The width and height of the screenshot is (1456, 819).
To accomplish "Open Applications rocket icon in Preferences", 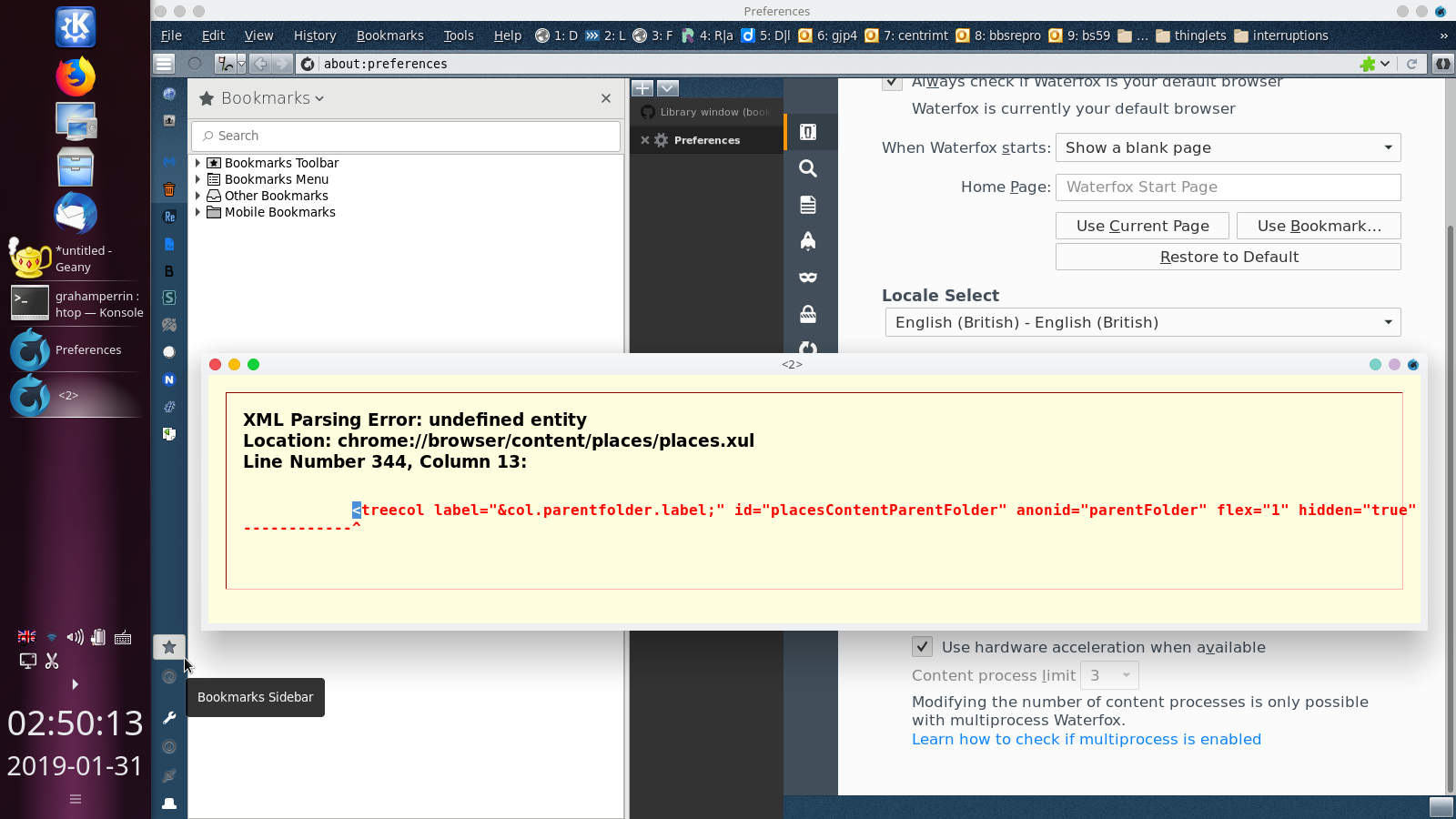I will click(x=808, y=241).
